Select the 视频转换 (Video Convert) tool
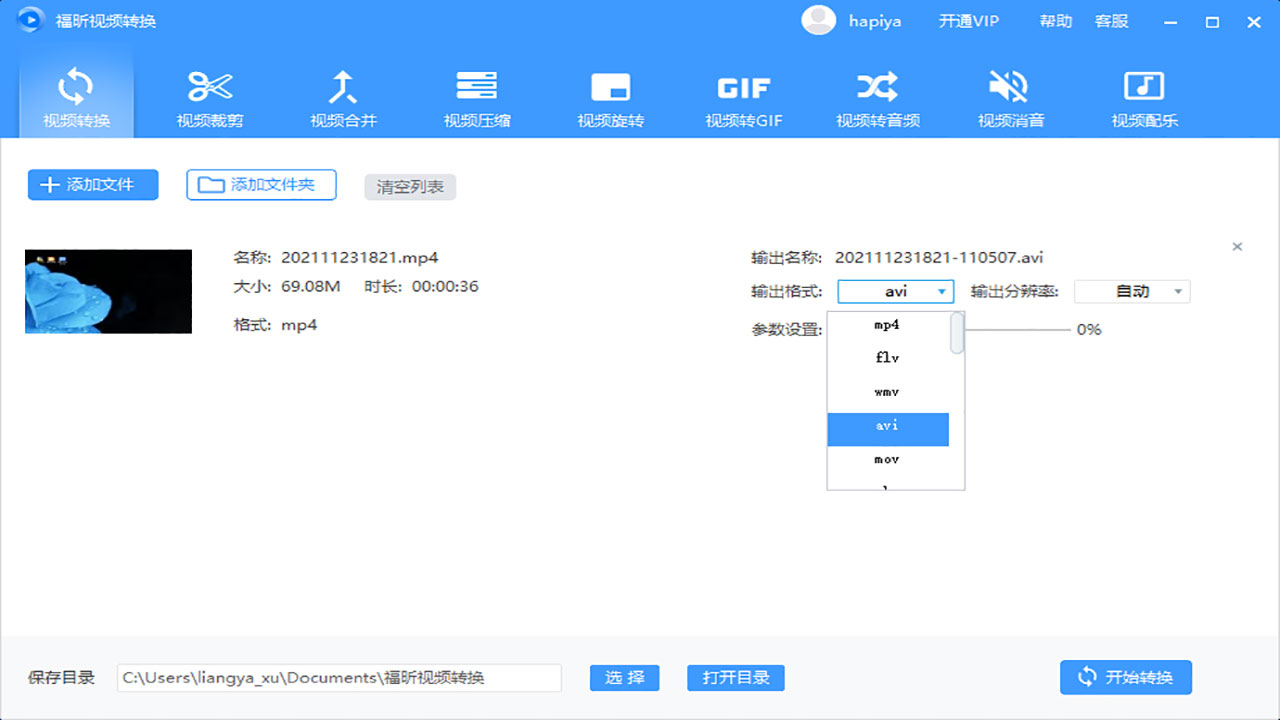The width and height of the screenshot is (1280, 720). tap(75, 95)
